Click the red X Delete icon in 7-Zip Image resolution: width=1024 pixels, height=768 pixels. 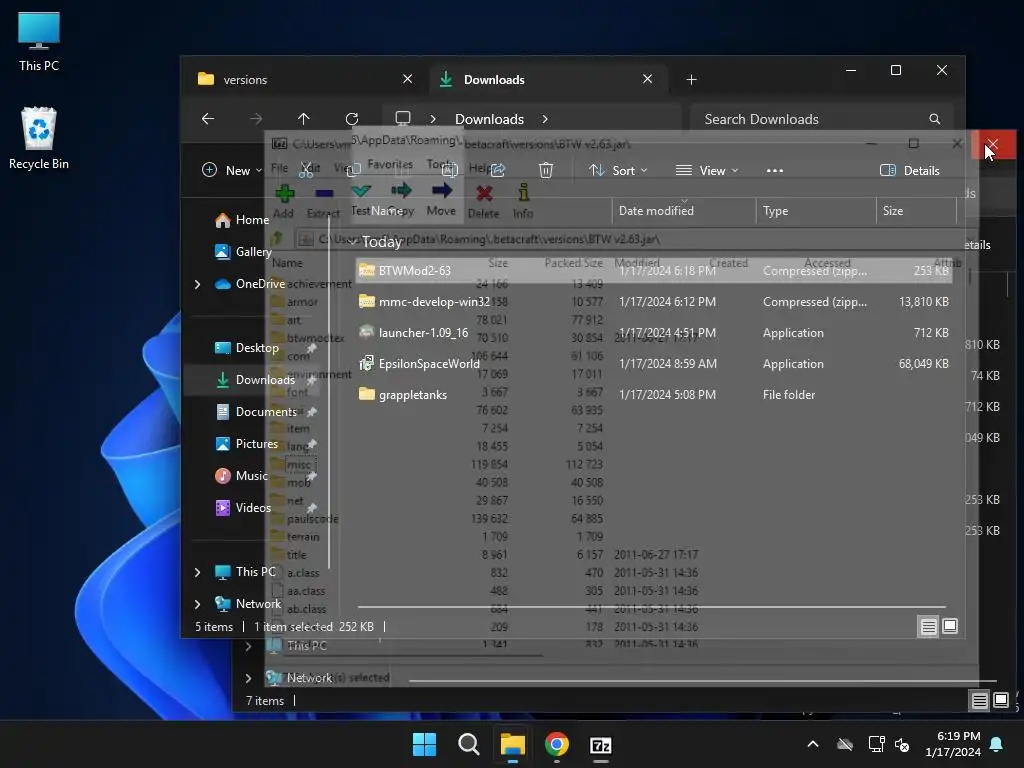pyautogui.click(x=484, y=193)
